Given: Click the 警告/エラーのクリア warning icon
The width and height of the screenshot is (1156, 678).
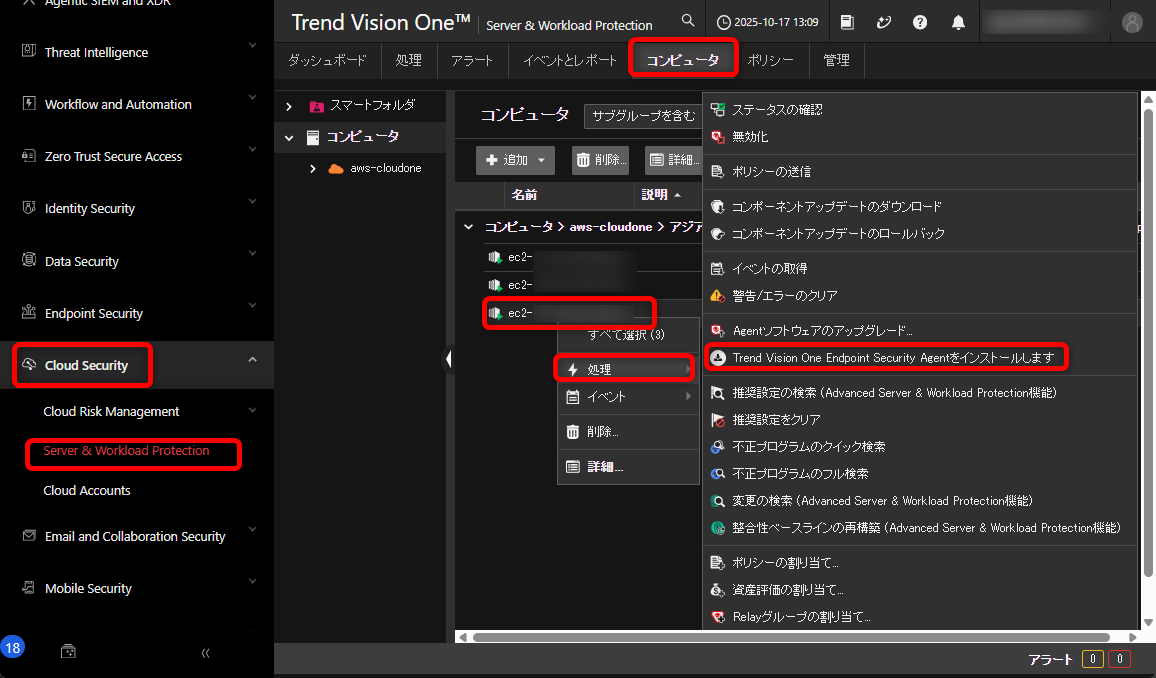Looking at the screenshot, I should pos(717,296).
